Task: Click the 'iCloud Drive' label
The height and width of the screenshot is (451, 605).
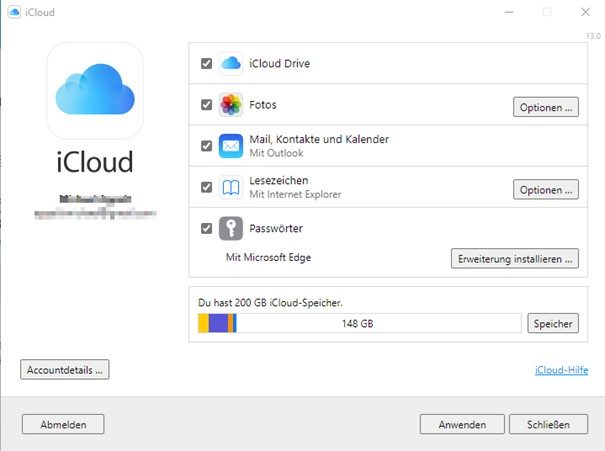Action: click(279, 63)
